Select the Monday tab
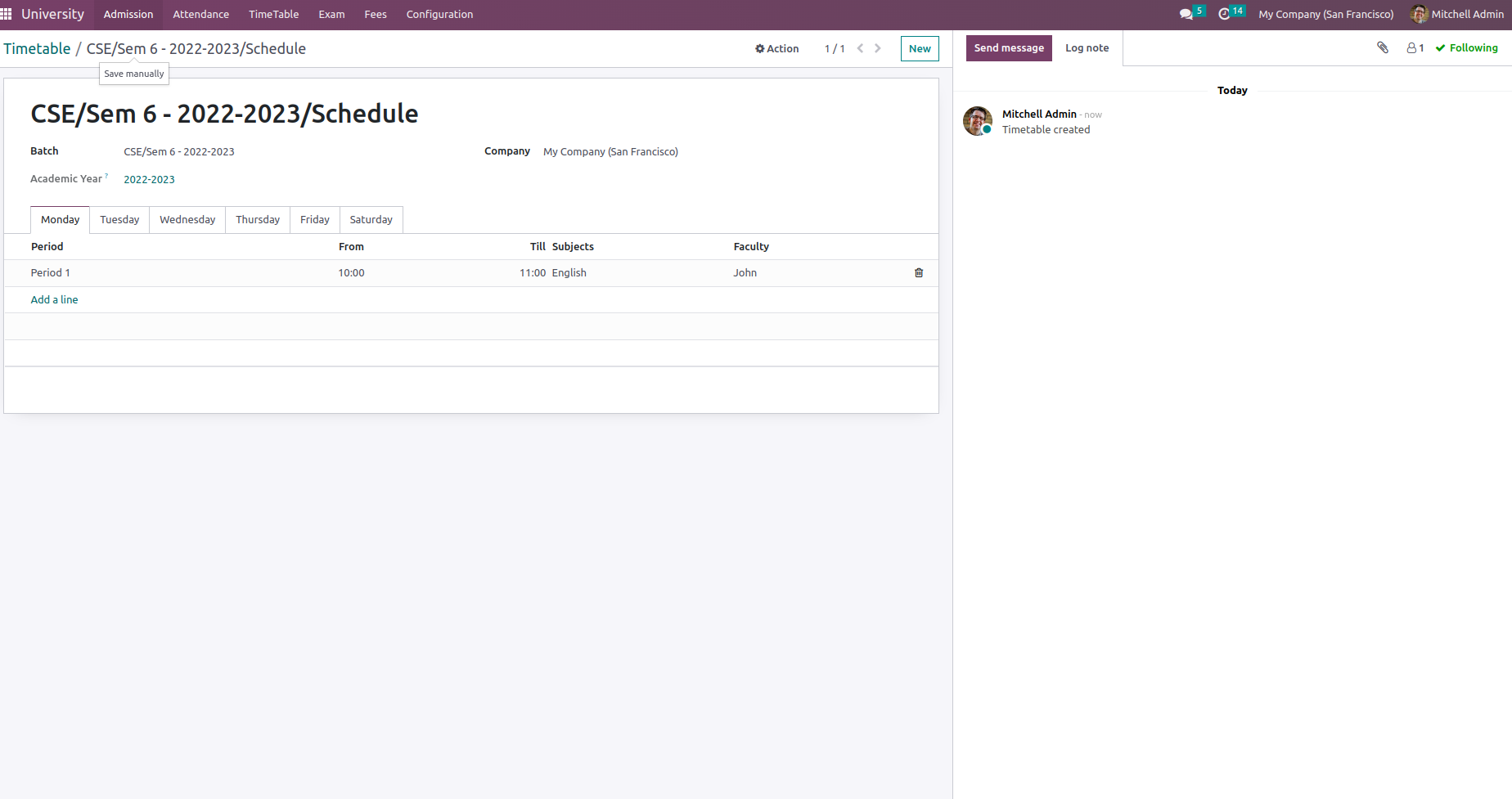Screen dimensions: 1512x799 pyautogui.click(x=61, y=220)
